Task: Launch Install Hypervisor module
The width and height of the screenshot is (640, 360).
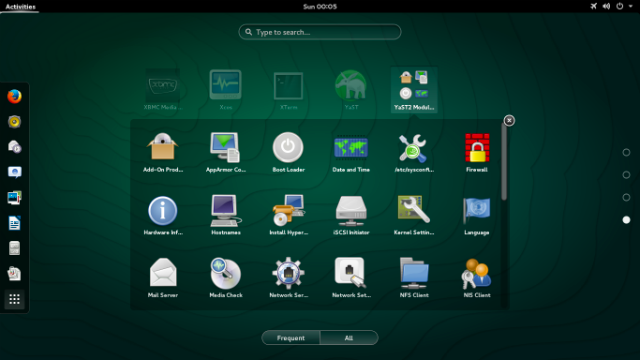Action: pos(288,215)
